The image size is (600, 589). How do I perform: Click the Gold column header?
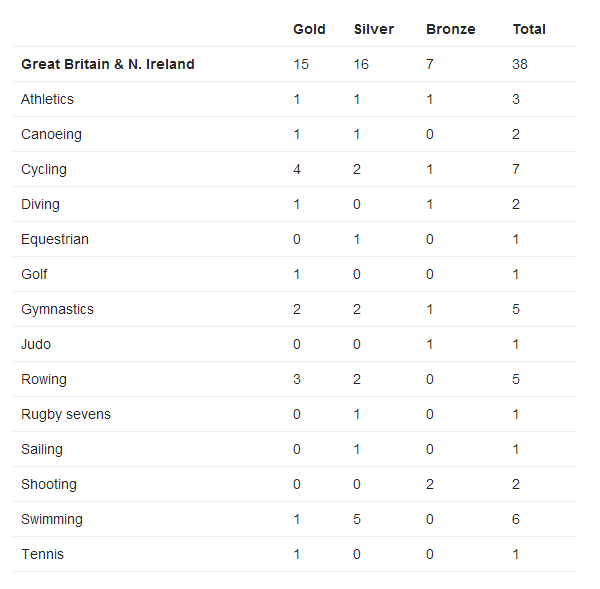pos(309,29)
